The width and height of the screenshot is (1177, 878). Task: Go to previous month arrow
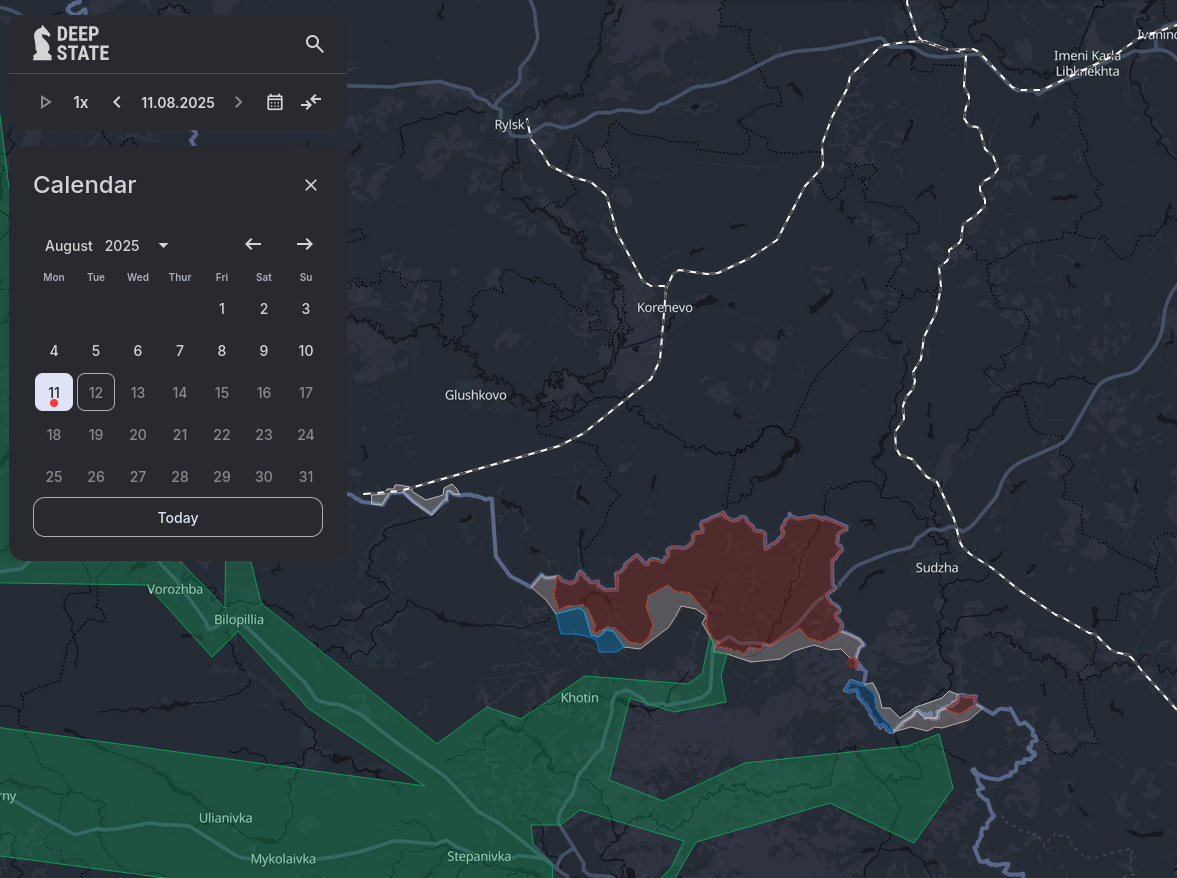[253, 244]
